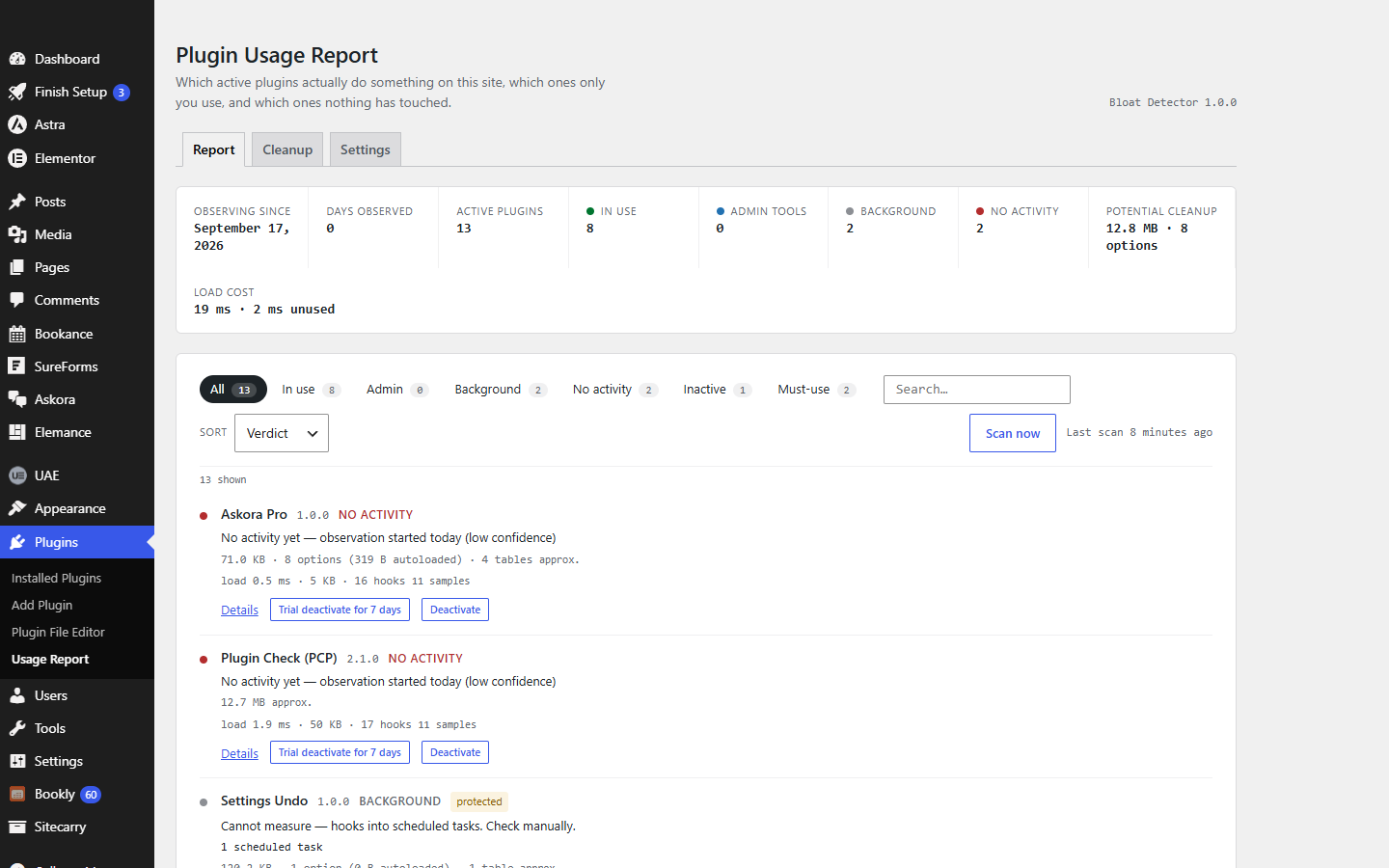This screenshot has height=868, width=1389.
Task: Filter list by In use
Action: [x=311, y=390]
